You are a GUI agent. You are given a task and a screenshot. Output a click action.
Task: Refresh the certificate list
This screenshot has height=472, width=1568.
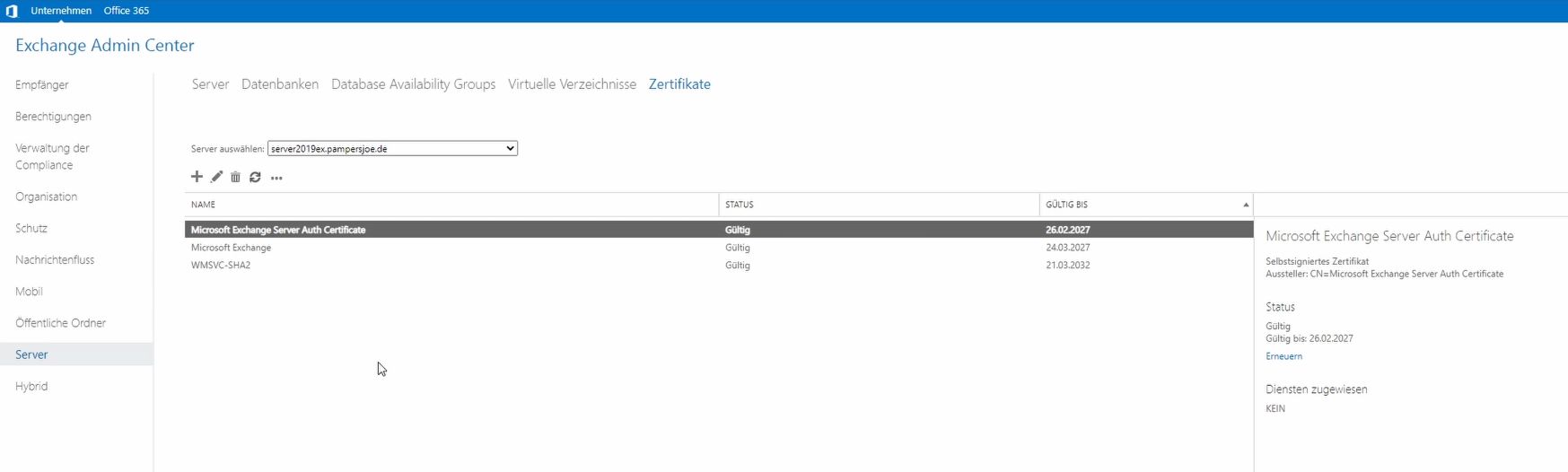coord(255,177)
